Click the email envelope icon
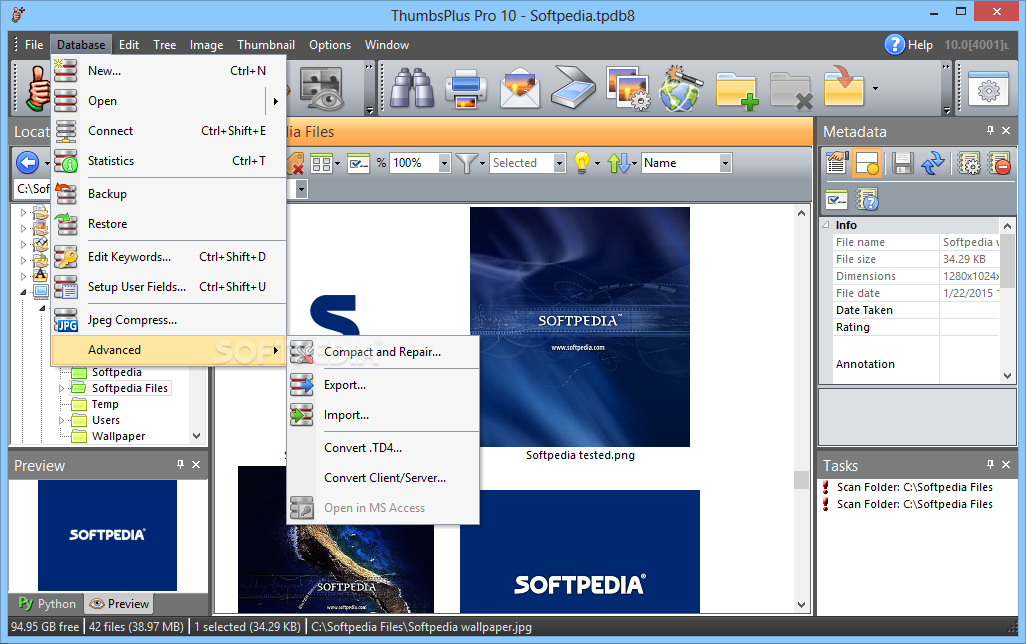 [x=520, y=88]
